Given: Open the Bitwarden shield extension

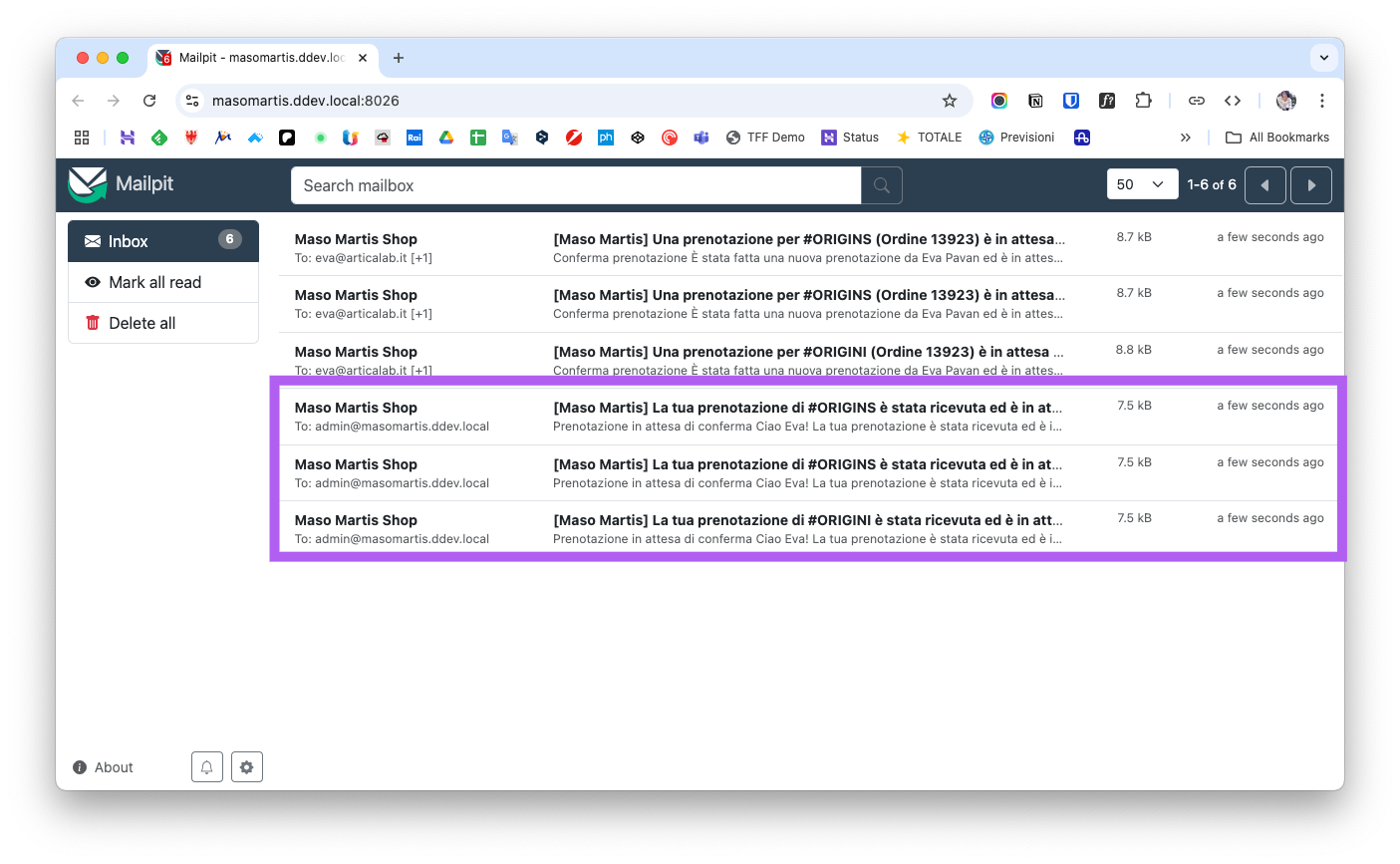Looking at the screenshot, I should pyautogui.click(x=1071, y=101).
